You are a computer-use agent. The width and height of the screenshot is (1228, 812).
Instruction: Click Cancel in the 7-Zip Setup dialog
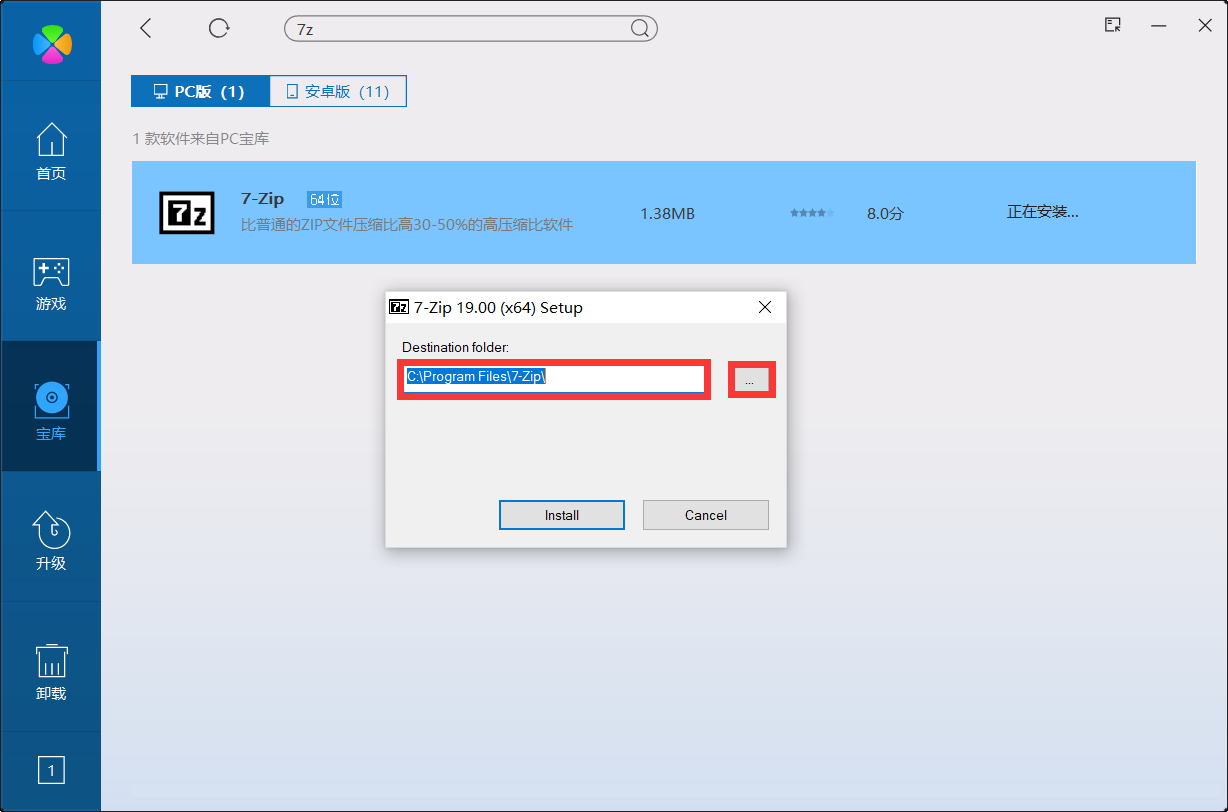706,515
